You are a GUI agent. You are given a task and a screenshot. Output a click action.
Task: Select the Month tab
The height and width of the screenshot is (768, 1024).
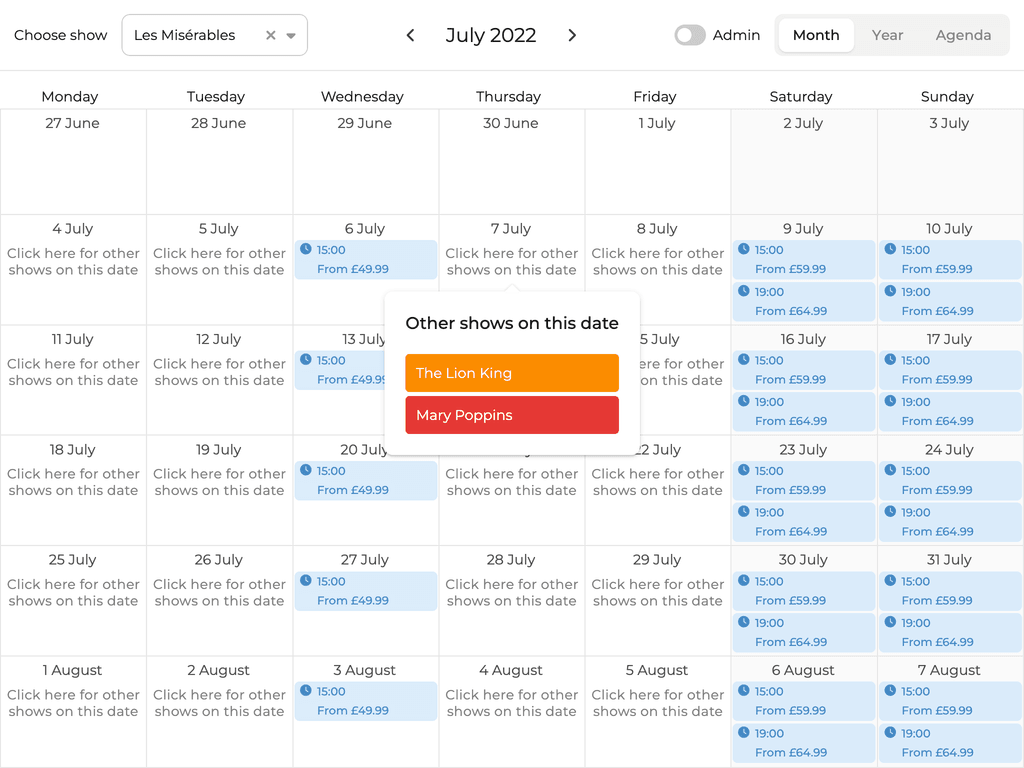click(815, 34)
